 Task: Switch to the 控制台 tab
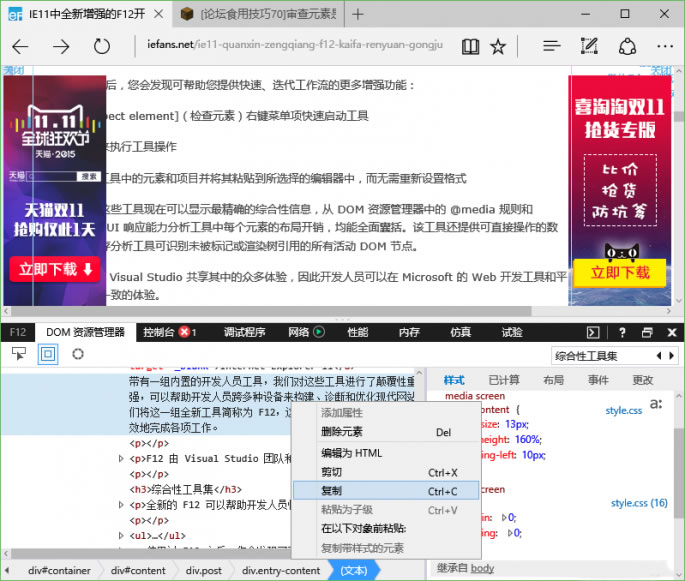(x=160, y=332)
